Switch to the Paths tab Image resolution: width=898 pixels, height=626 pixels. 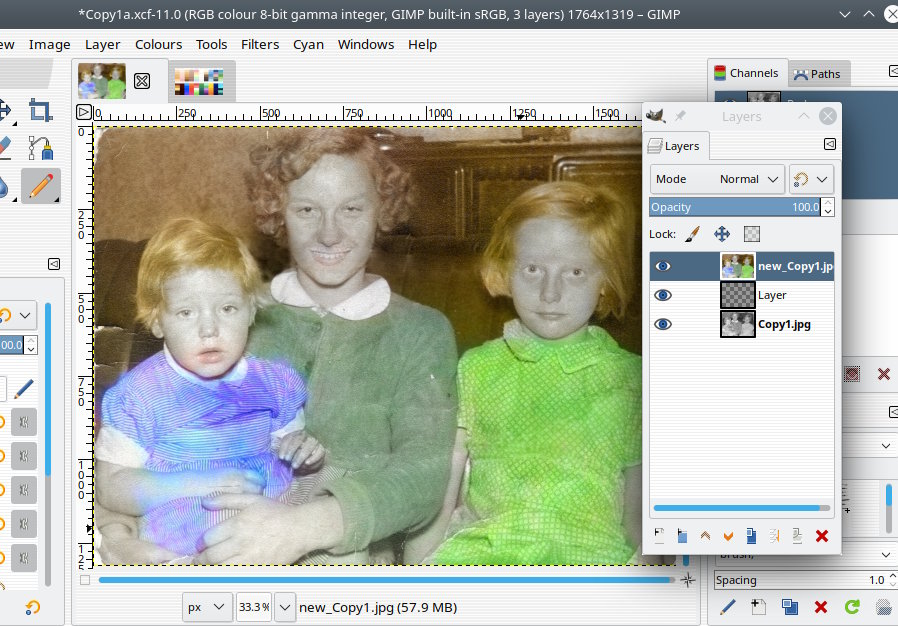[817, 73]
